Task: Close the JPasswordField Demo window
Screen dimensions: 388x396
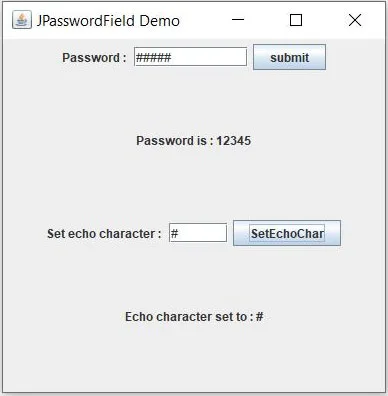Action: (355, 20)
